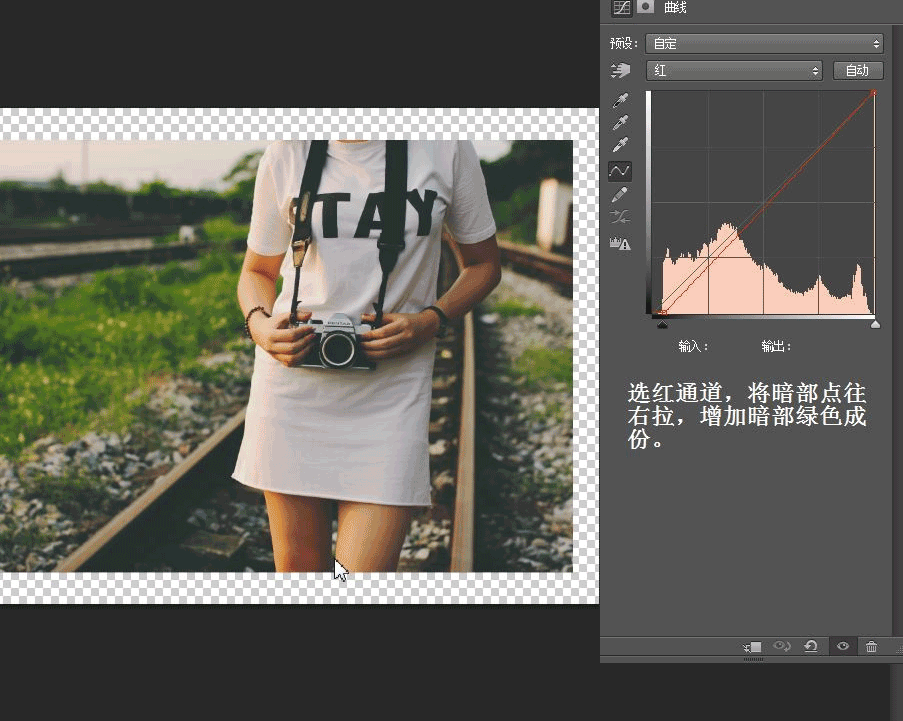Activate the point curve editing mode

(x=620, y=170)
